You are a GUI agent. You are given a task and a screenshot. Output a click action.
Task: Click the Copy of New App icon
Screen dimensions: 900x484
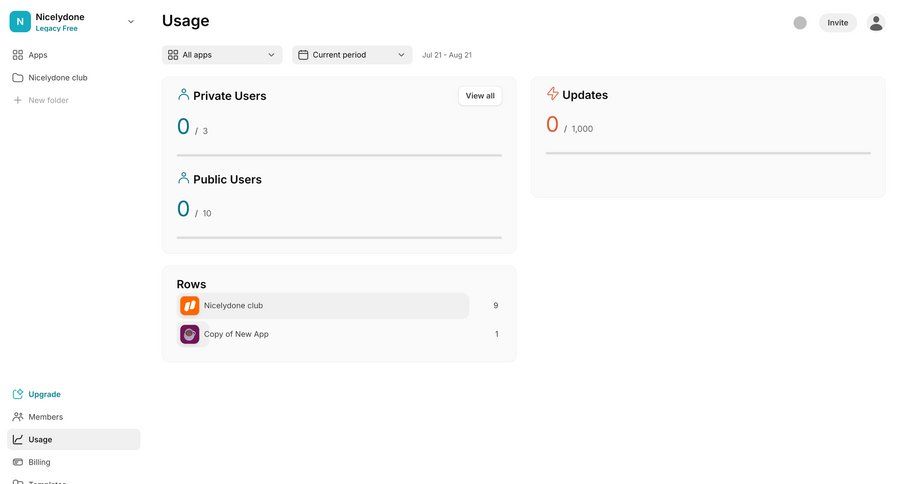click(x=189, y=334)
